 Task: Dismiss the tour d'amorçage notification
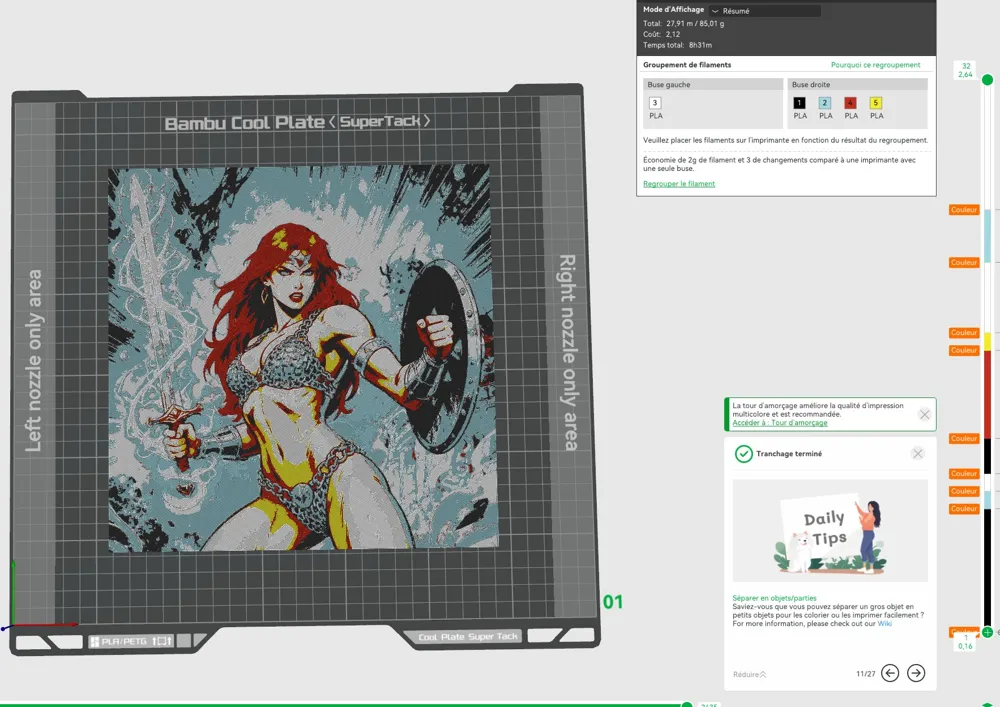pos(924,414)
